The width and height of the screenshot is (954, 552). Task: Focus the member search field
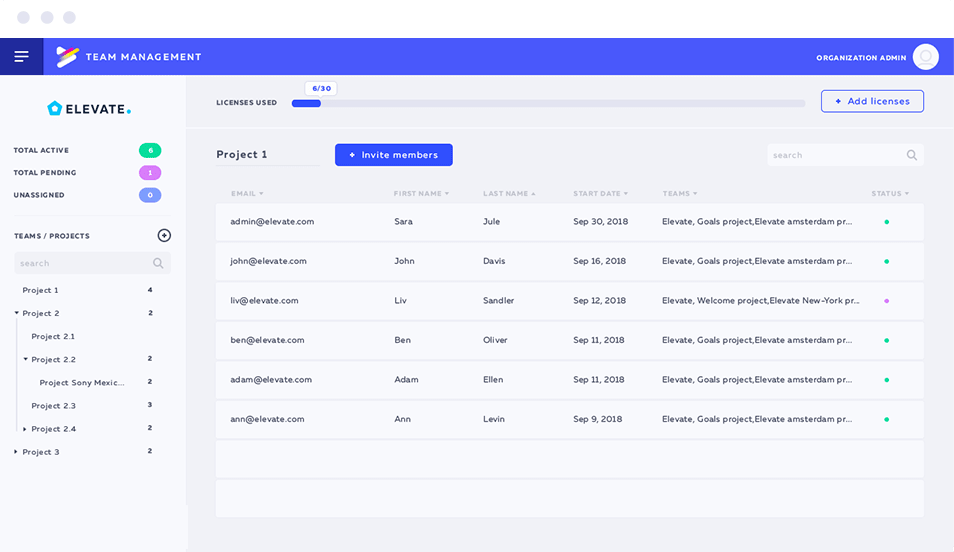pyautogui.click(x=845, y=155)
